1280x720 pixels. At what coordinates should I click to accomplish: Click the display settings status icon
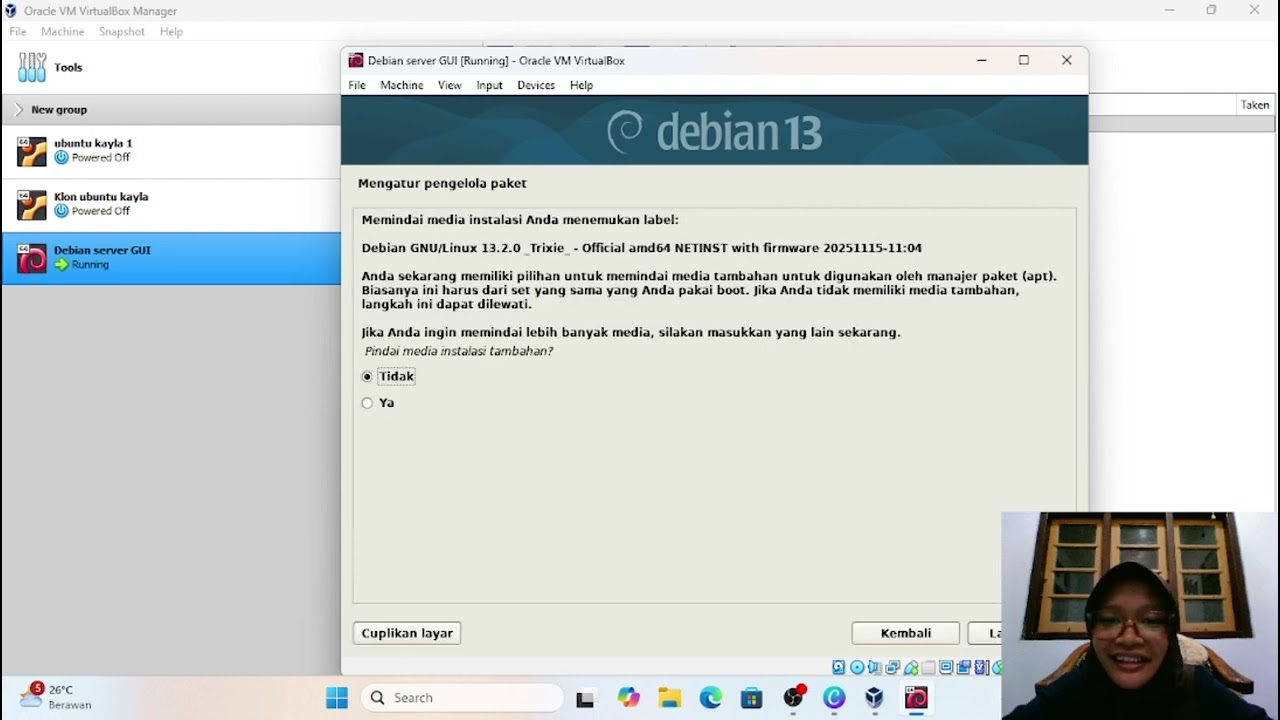pyautogui.click(x=946, y=667)
